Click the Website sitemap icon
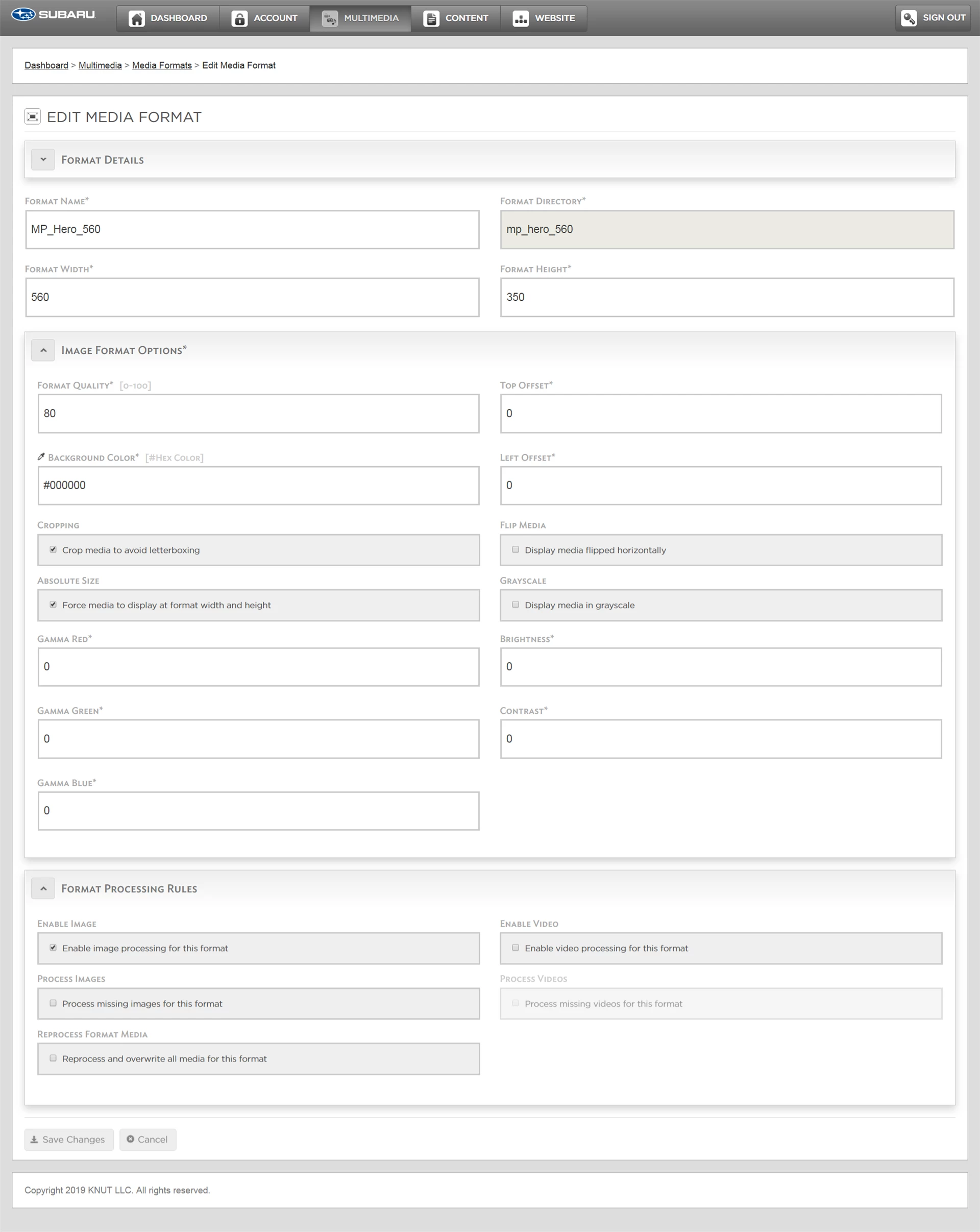 [520, 18]
